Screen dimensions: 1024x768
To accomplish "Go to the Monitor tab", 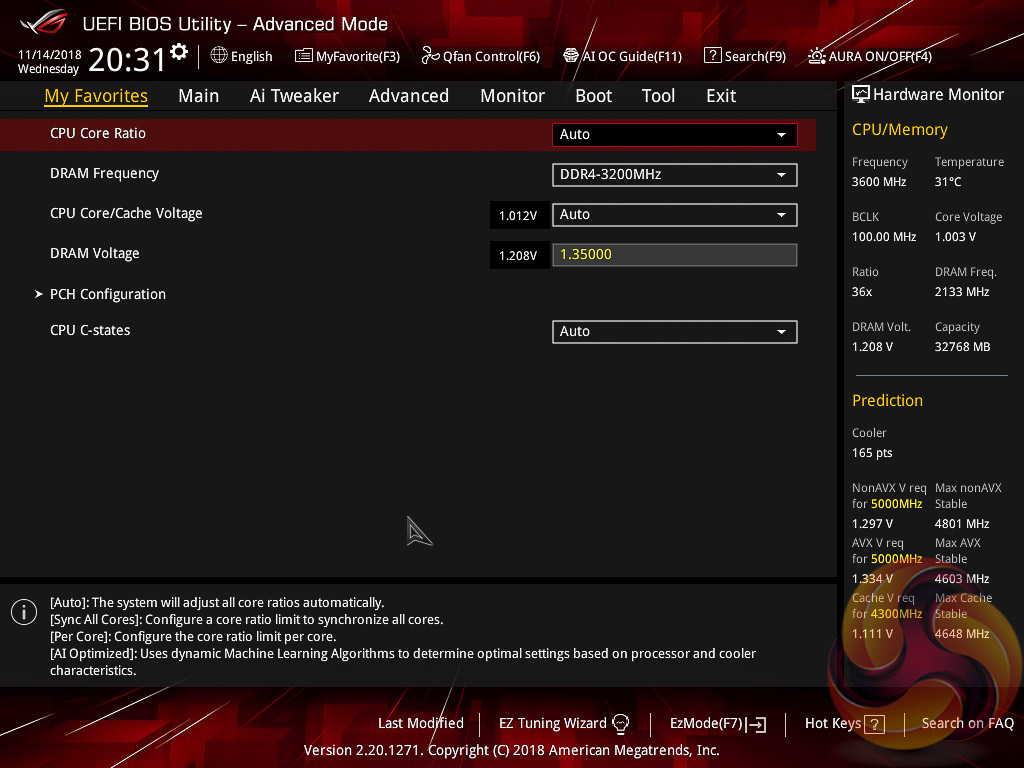I will [x=512, y=96].
